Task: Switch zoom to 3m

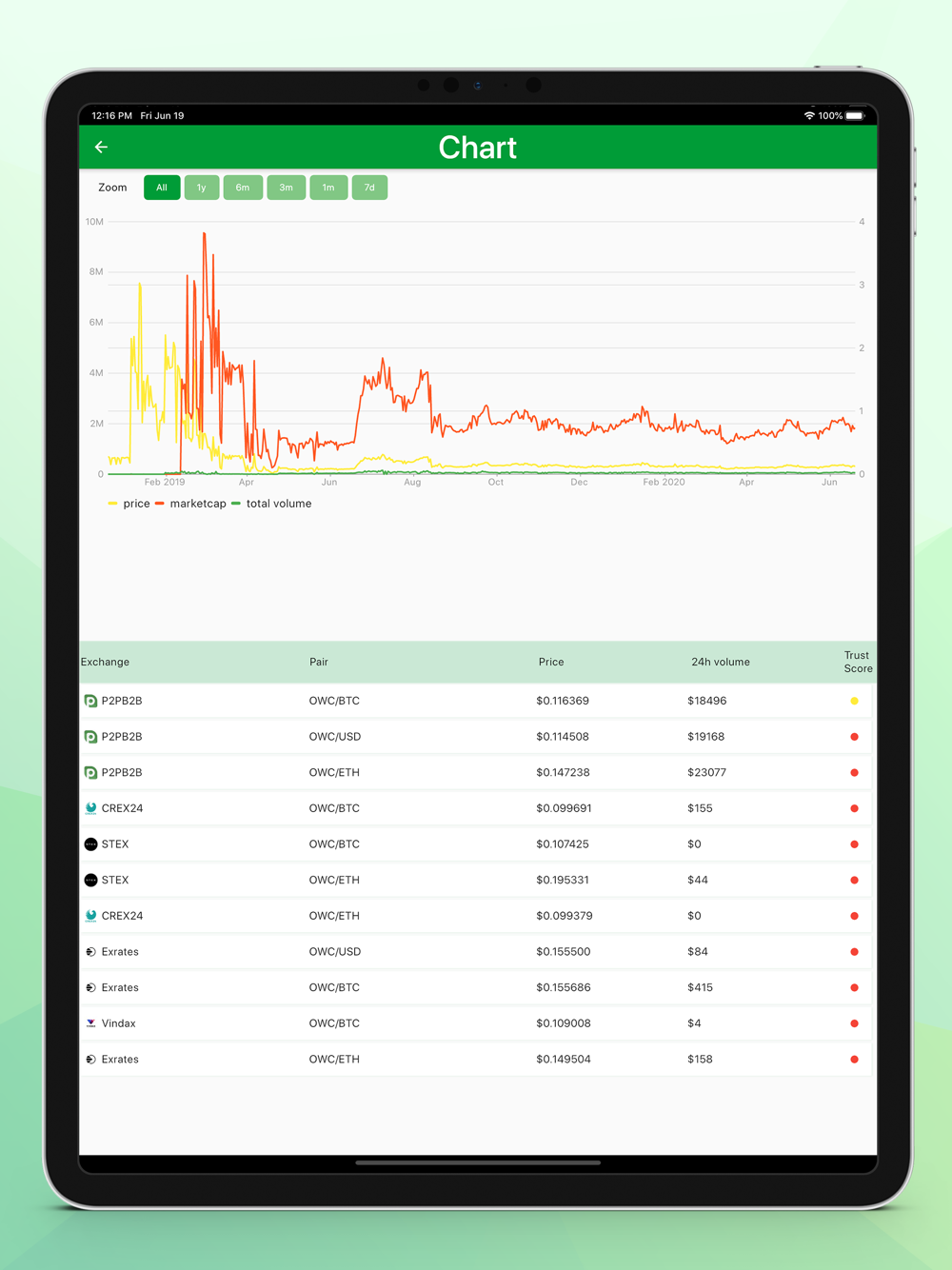Action: point(286,188)
